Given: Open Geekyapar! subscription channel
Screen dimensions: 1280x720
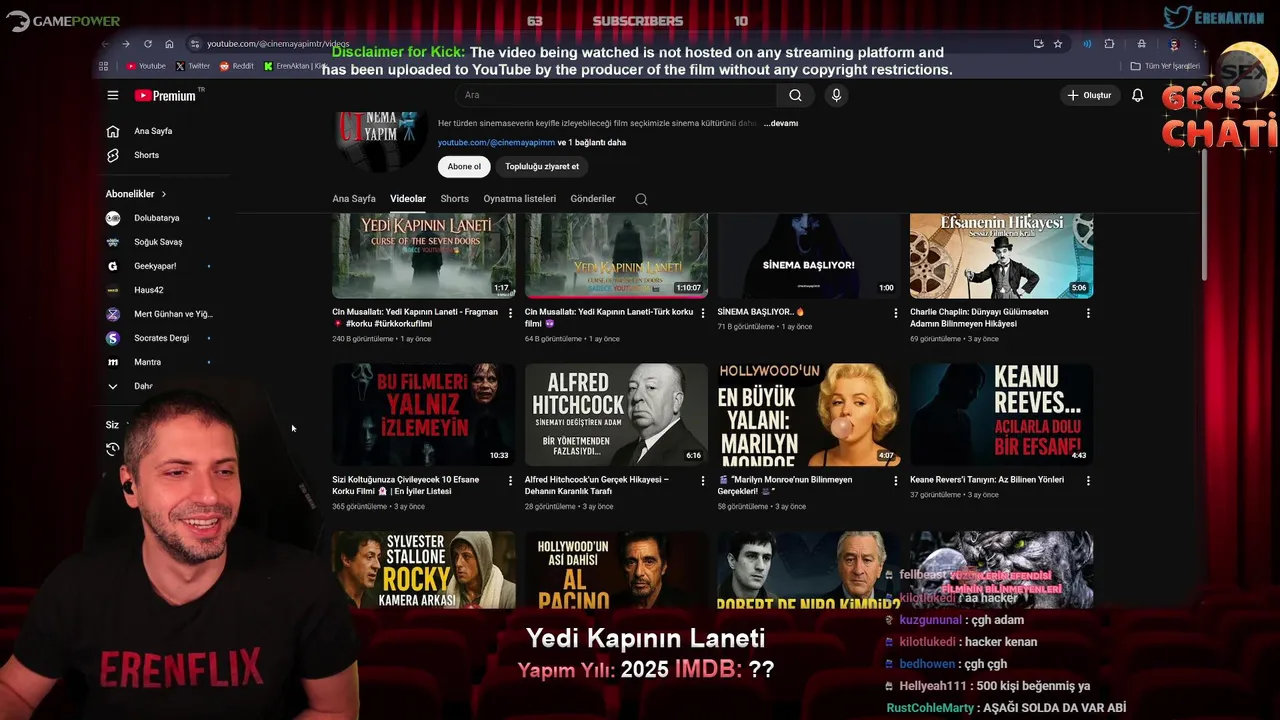Looking at the screenshot, I should click(x=160, y=266).
